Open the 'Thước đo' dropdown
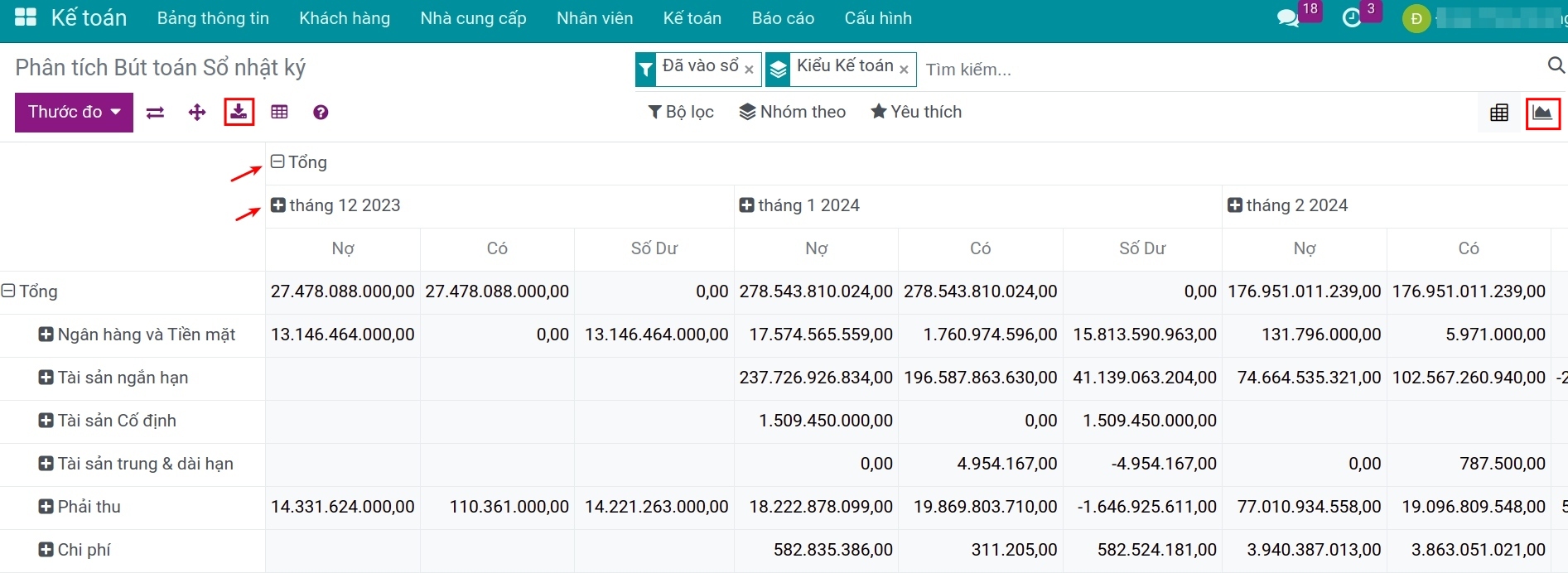The height and width of the screenshot is (573, 1568). [x=74, y=112]
